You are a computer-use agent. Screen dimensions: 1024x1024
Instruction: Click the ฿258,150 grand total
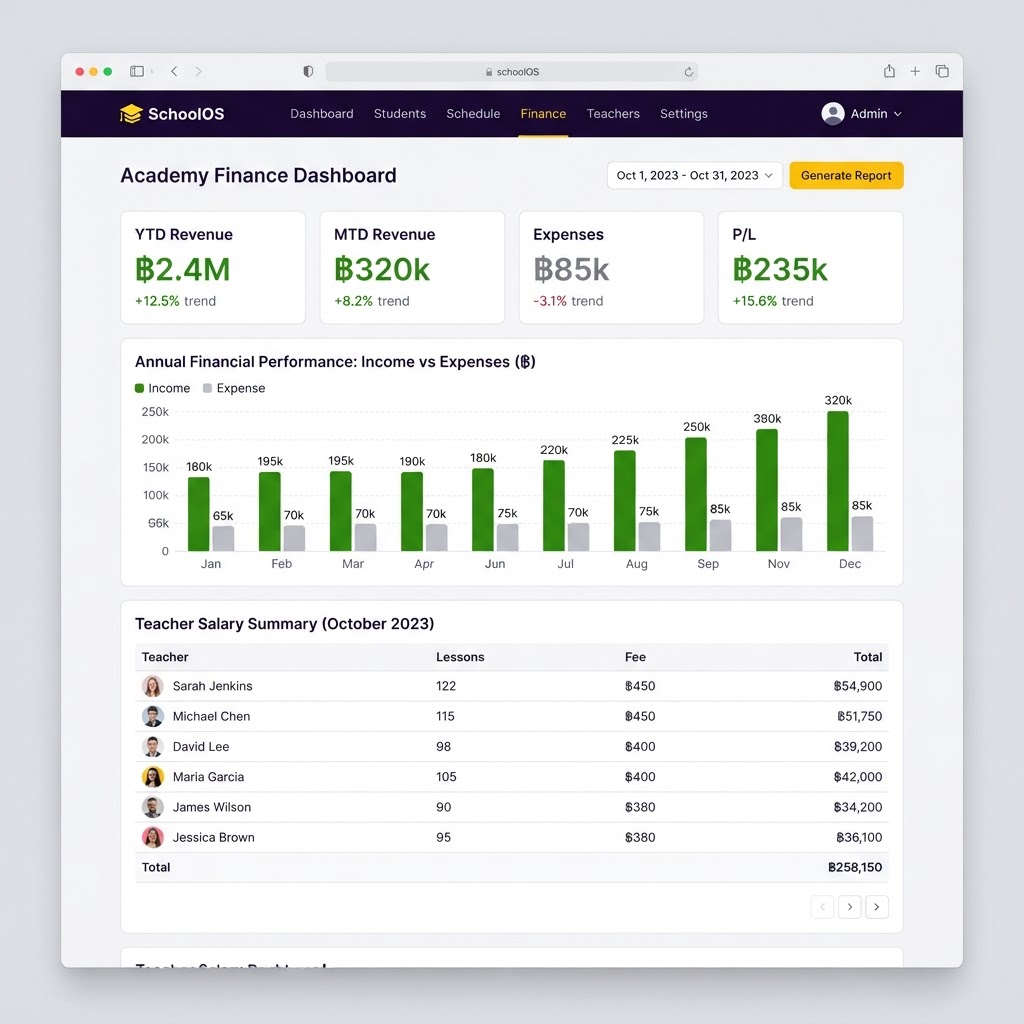(x=855, y=867)
